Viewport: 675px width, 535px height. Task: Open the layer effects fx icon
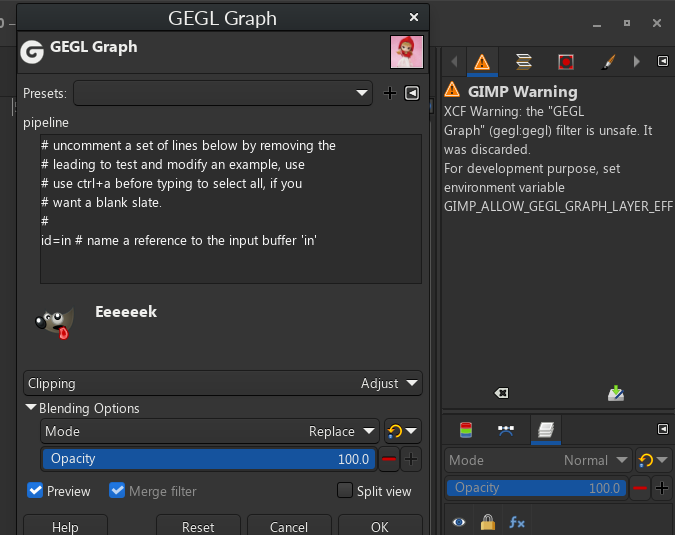coord(517,523)
